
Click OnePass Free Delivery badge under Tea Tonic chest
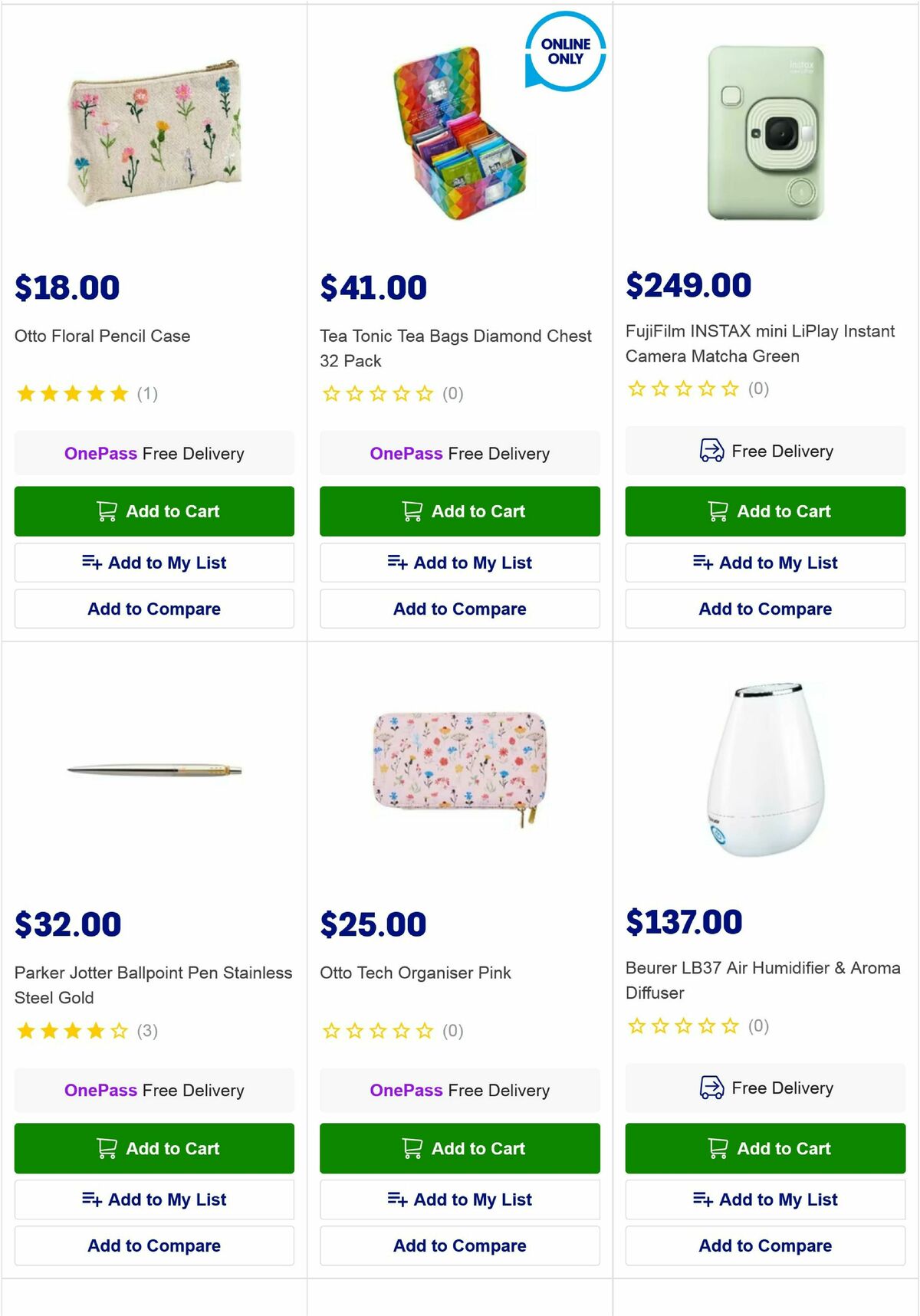[x=459, y=453]
